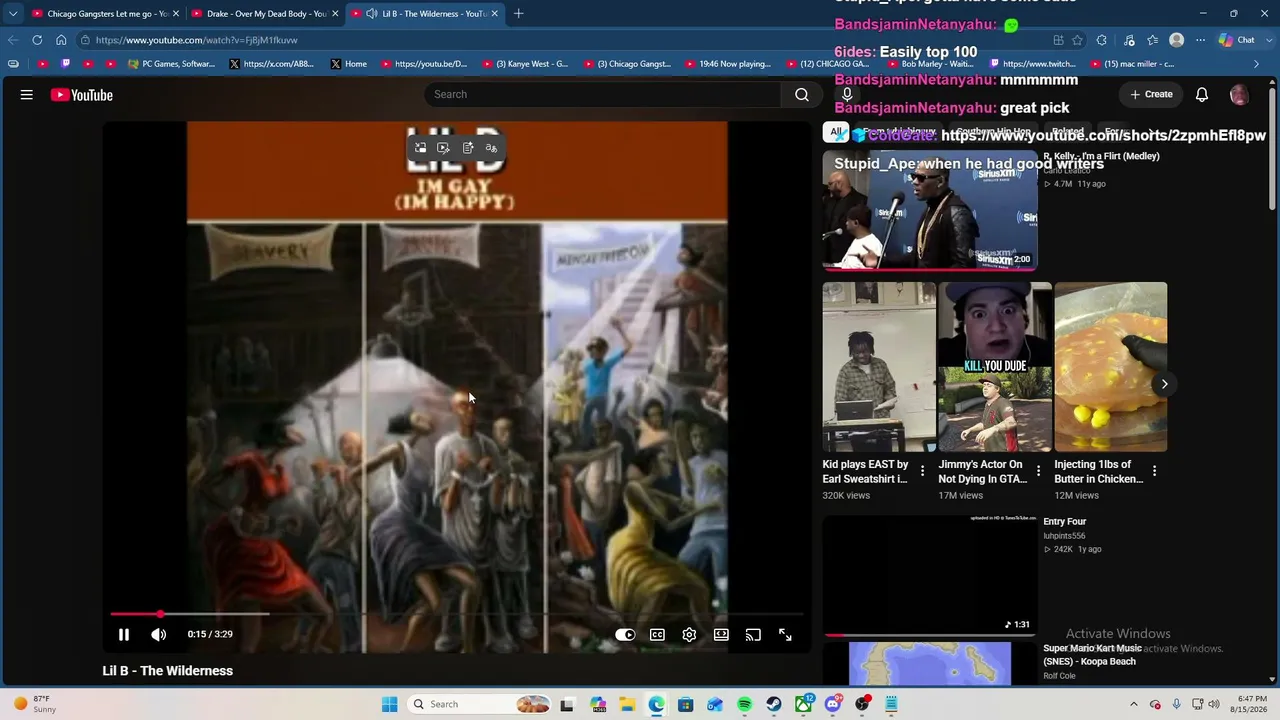Open the Windows Start menu
The width and height of the screenshot is (1280, 720).
coord(389,704)
